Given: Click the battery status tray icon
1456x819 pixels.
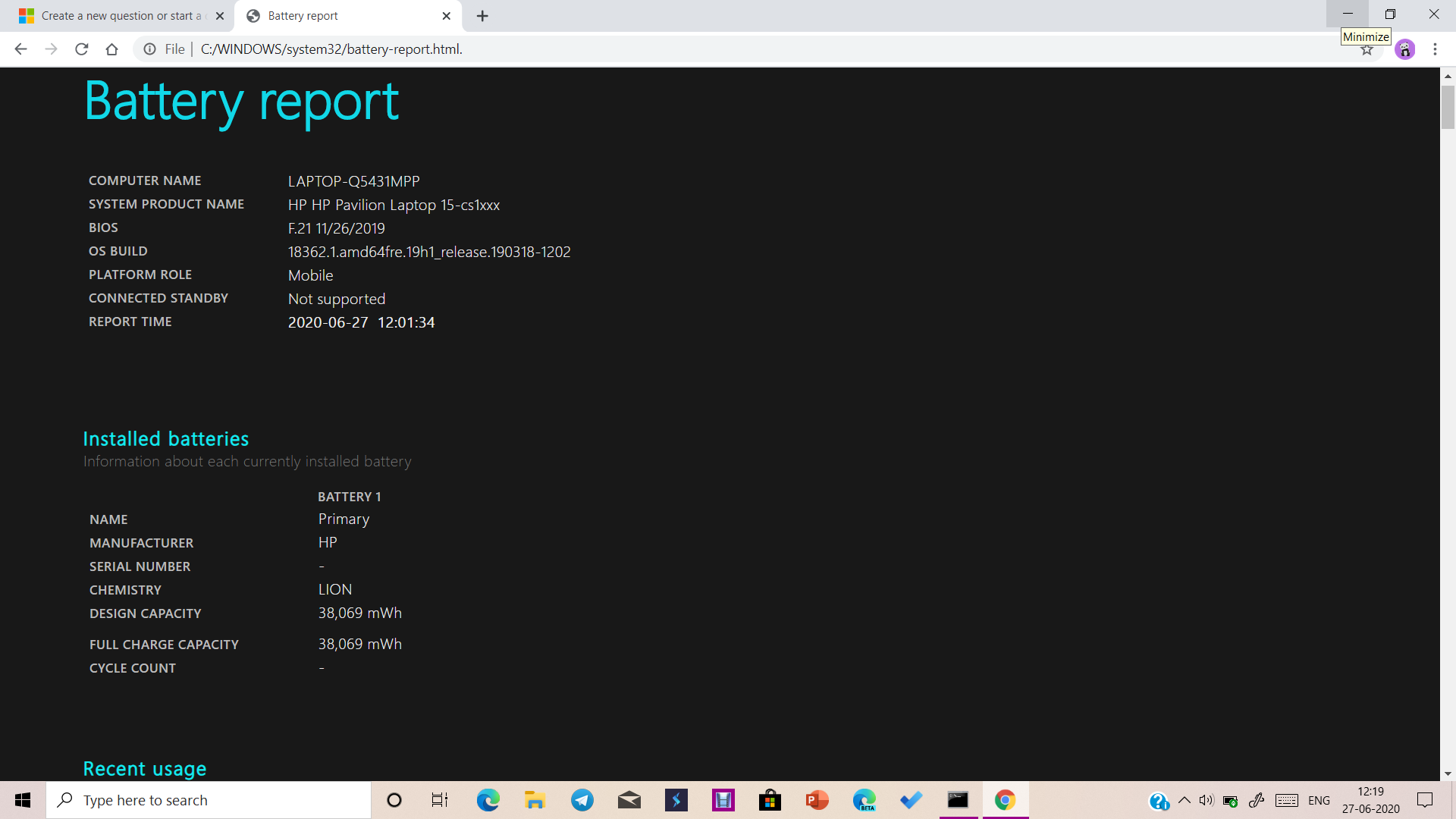Looking at the screenshot, I should [x=1231, y=801].
